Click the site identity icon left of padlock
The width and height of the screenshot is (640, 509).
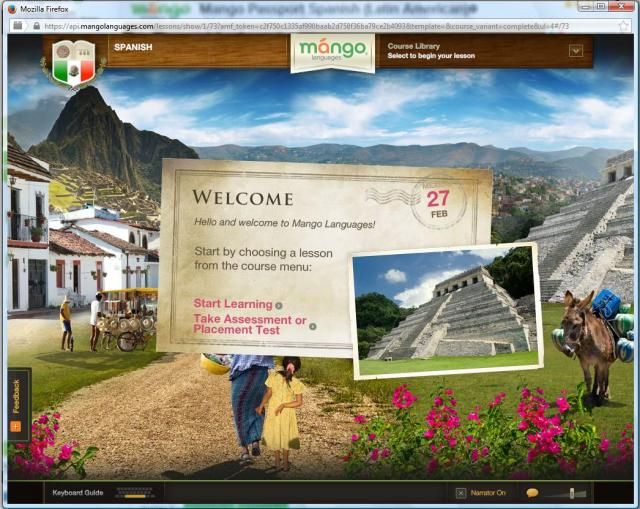pos(18,26)
